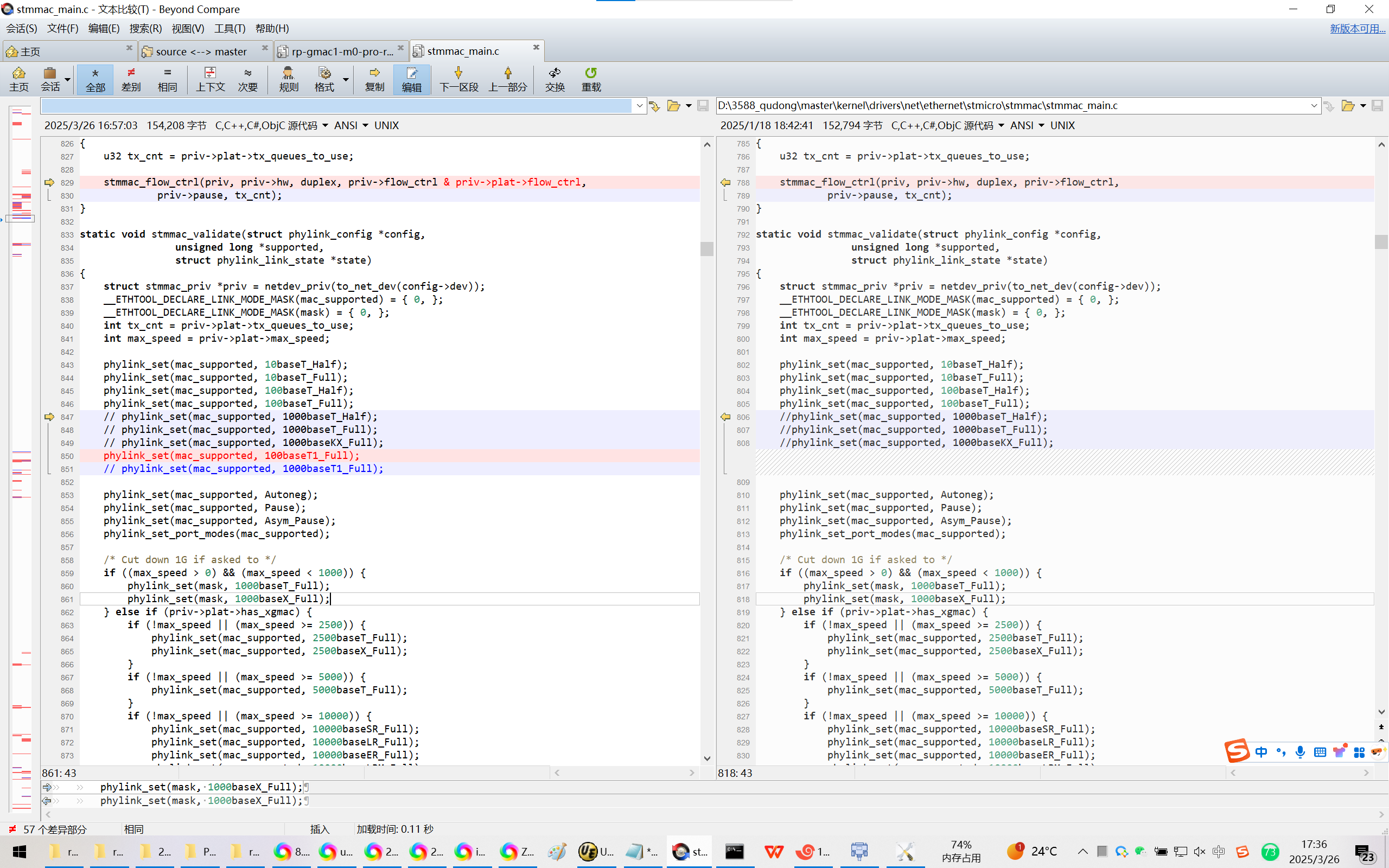Toggle Show All (全部) filter
Screen dimensions: 1389x868
(95, 79)
